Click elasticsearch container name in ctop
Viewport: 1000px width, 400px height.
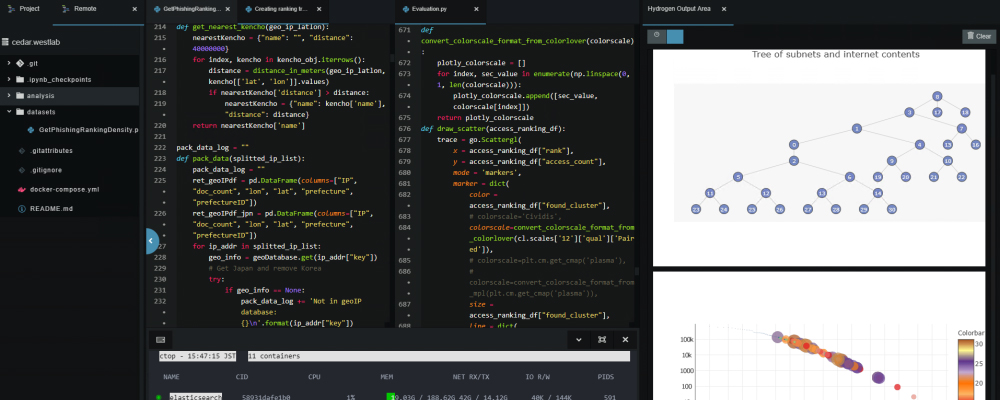point(195,397)
